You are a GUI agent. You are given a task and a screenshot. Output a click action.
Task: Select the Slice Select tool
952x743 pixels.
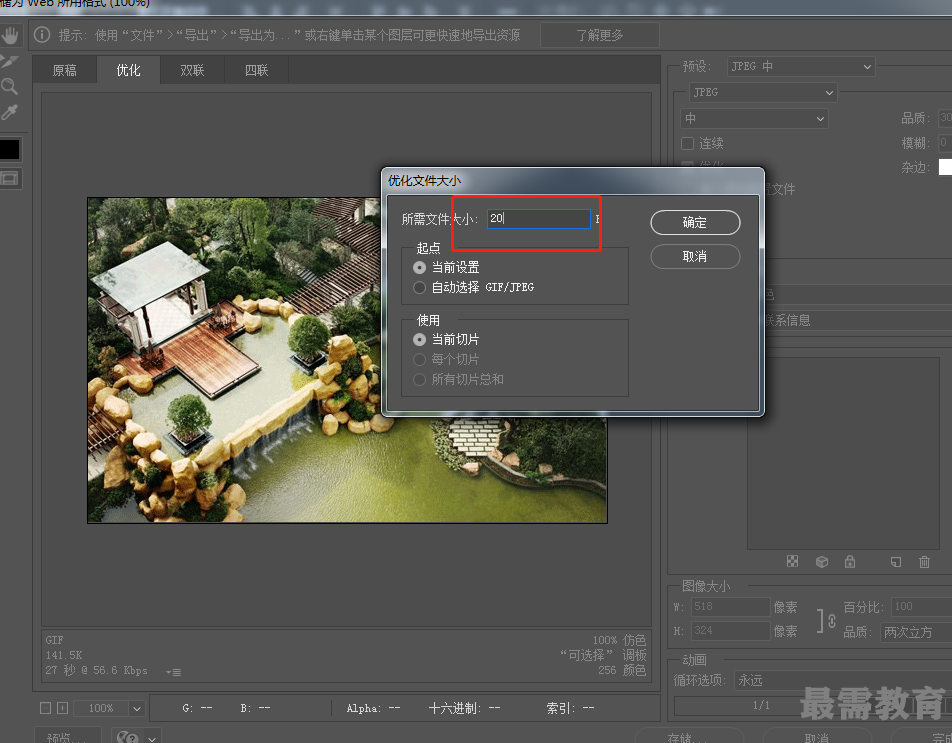tap(10, 61)
